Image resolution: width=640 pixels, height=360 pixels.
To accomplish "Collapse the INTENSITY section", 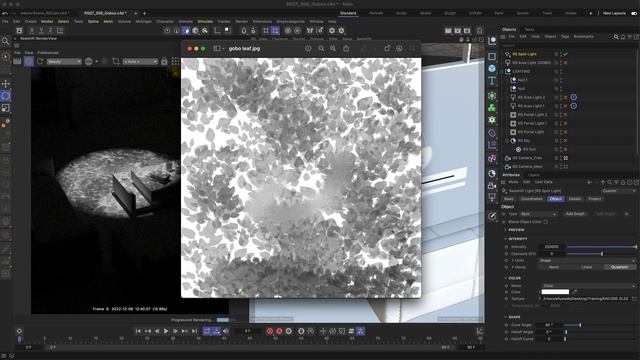I will 516,239.
